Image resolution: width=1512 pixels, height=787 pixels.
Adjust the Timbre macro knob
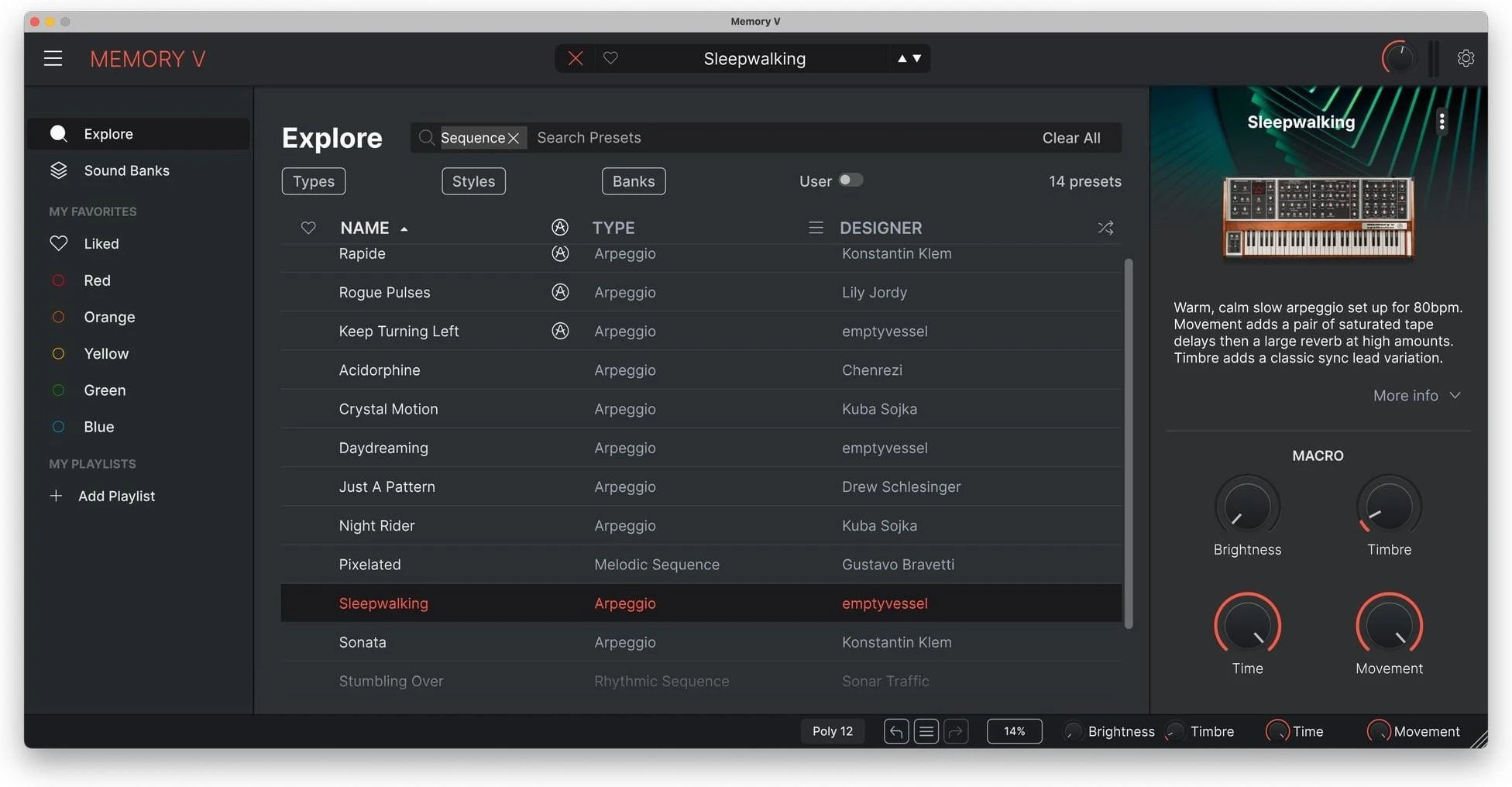pyautogui.click(x=1389, y=507)
